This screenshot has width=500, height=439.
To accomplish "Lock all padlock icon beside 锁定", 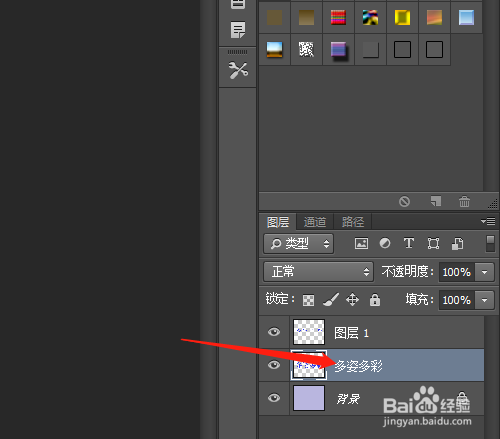I will click(375, 300).
